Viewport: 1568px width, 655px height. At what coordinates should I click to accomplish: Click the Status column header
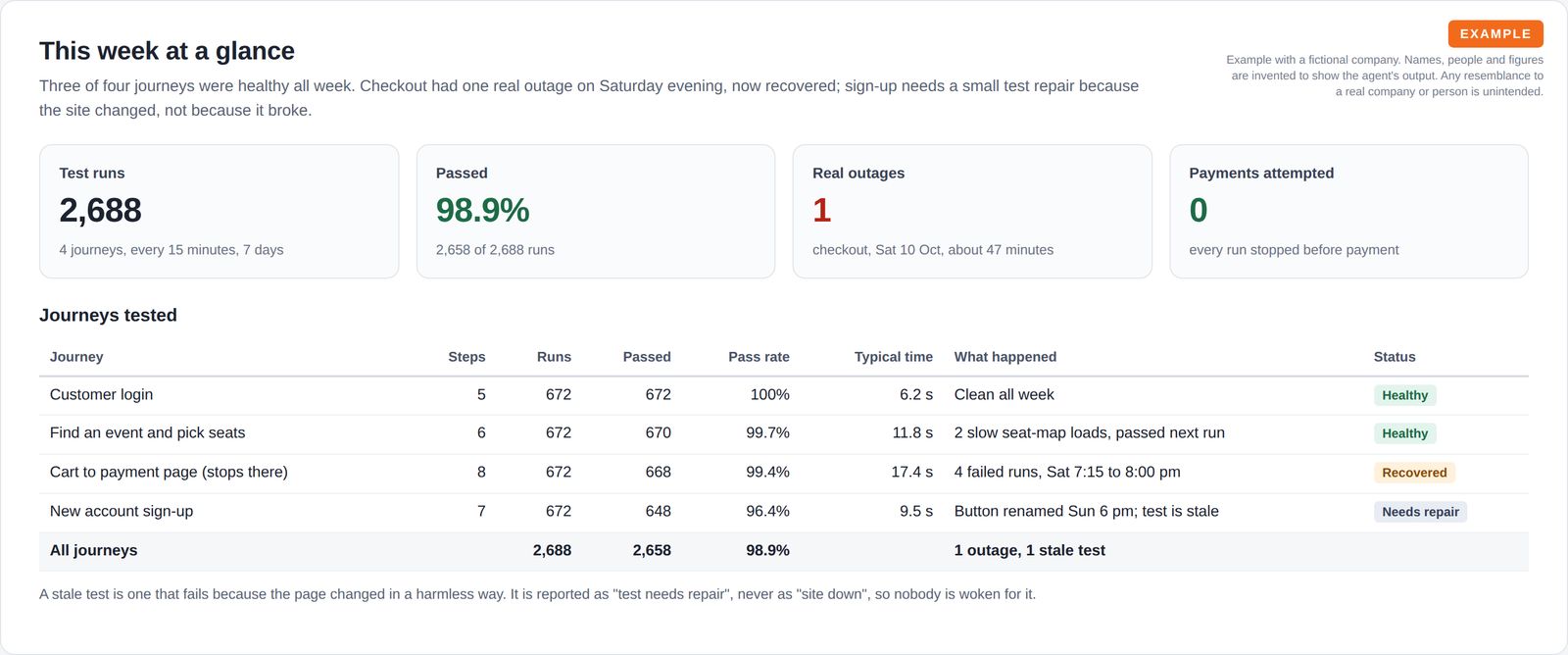pyautogui.click(x=1395, y=357)
